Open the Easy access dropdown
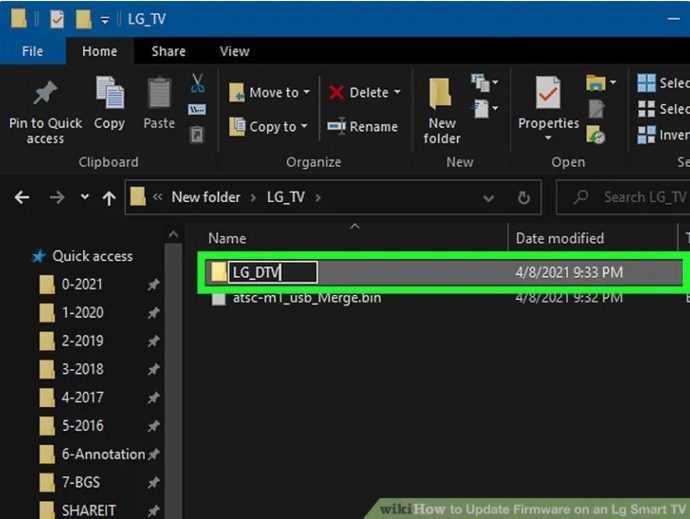Screen dimensions: 690x519 (x=485, y=109)
